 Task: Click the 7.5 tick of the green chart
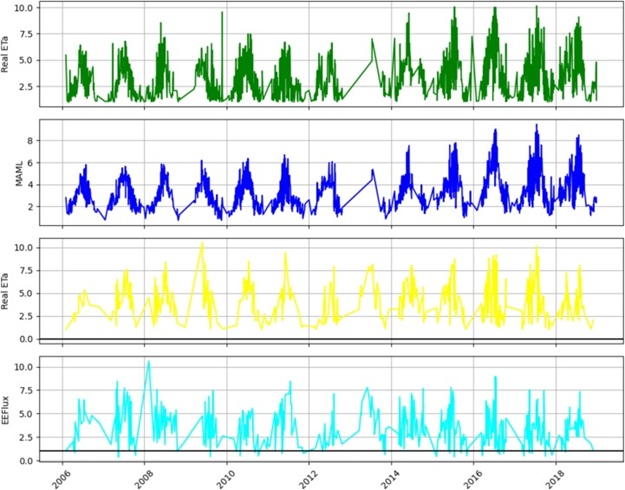pyautogui.click(x=28, y=34)
